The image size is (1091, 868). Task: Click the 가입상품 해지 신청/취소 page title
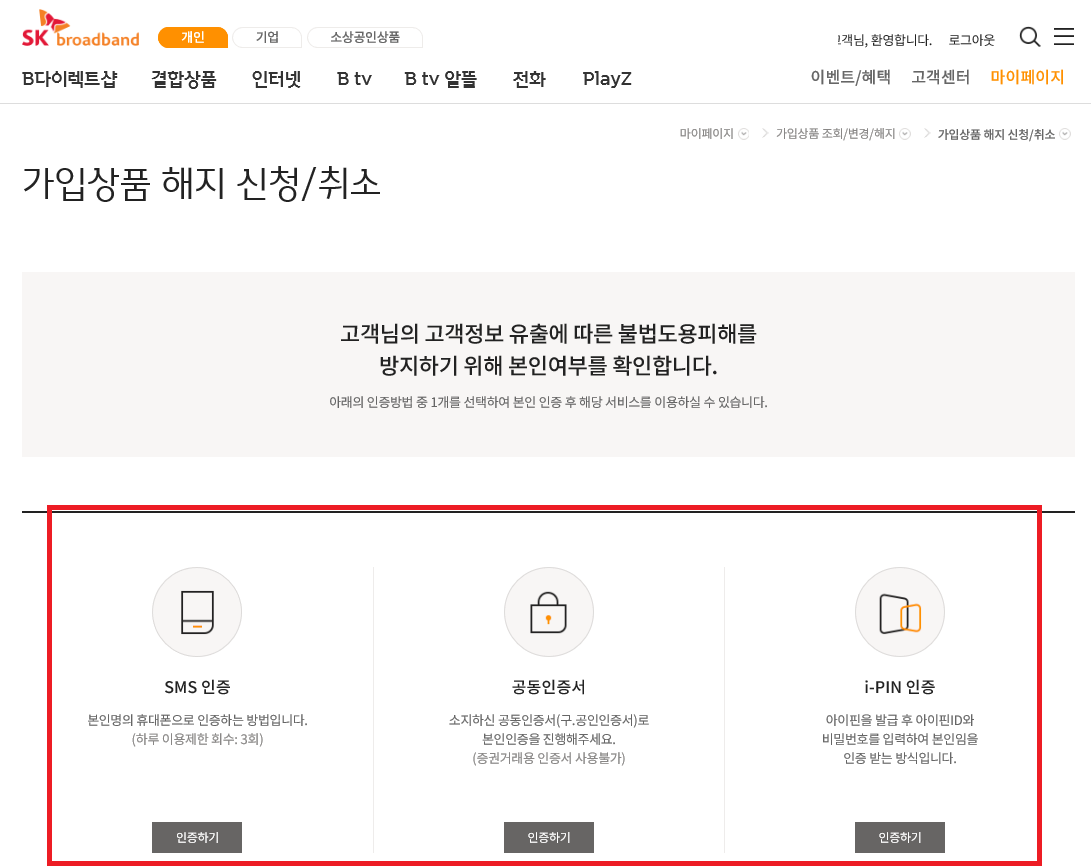[x=201, y=184]
